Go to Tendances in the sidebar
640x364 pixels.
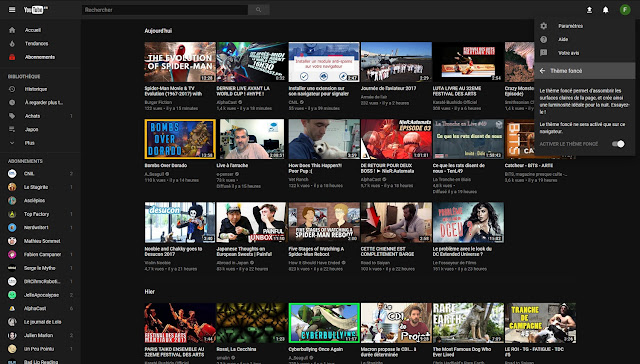pyautogui.click(x=36, y=43)
